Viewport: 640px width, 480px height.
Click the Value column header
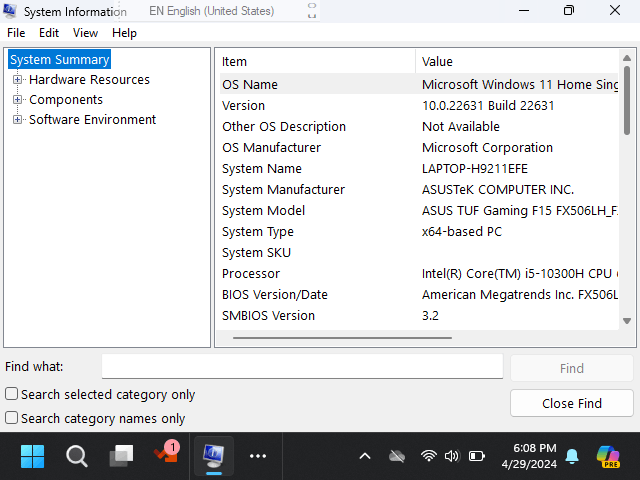pos(517,62)
